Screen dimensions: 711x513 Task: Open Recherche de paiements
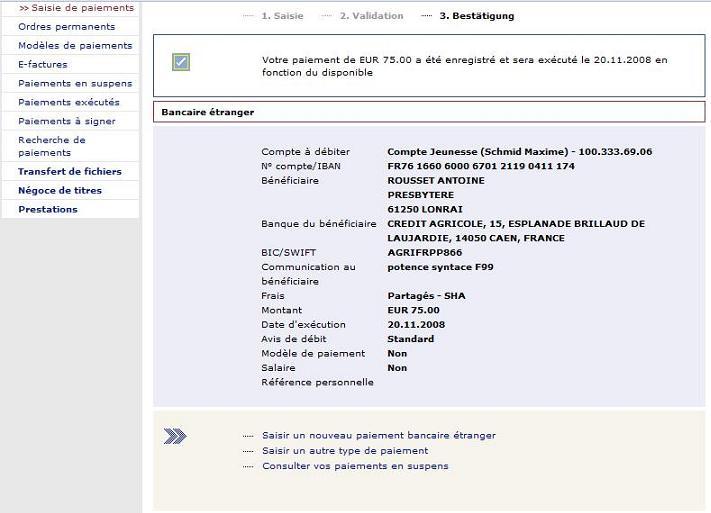pyautogui.click(x=52, y=146)
